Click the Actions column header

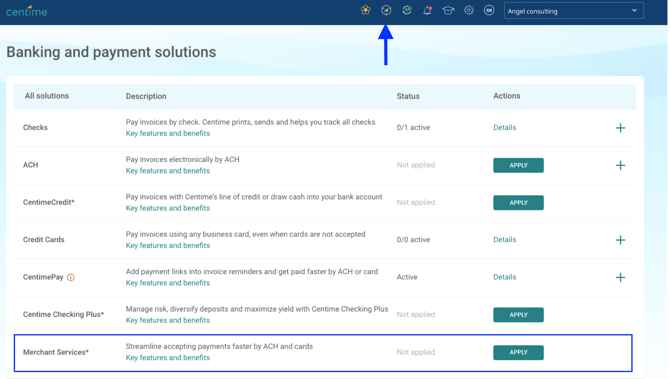(506, 96)
